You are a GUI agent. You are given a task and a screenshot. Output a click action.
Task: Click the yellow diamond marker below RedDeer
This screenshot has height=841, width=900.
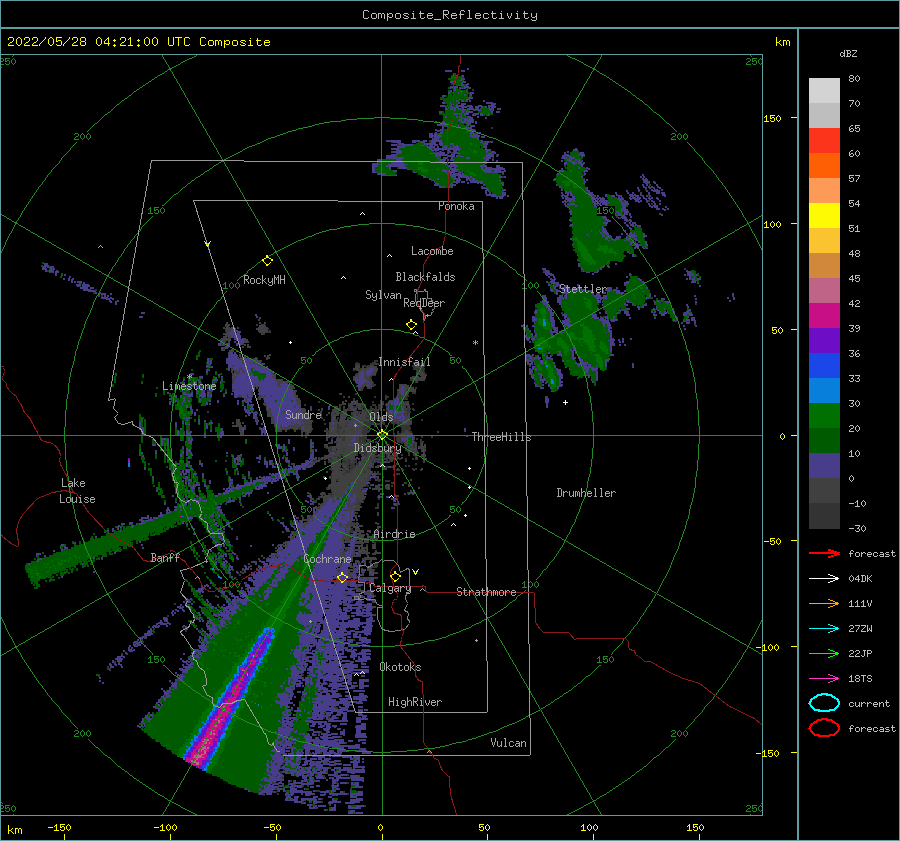point(411,324)
